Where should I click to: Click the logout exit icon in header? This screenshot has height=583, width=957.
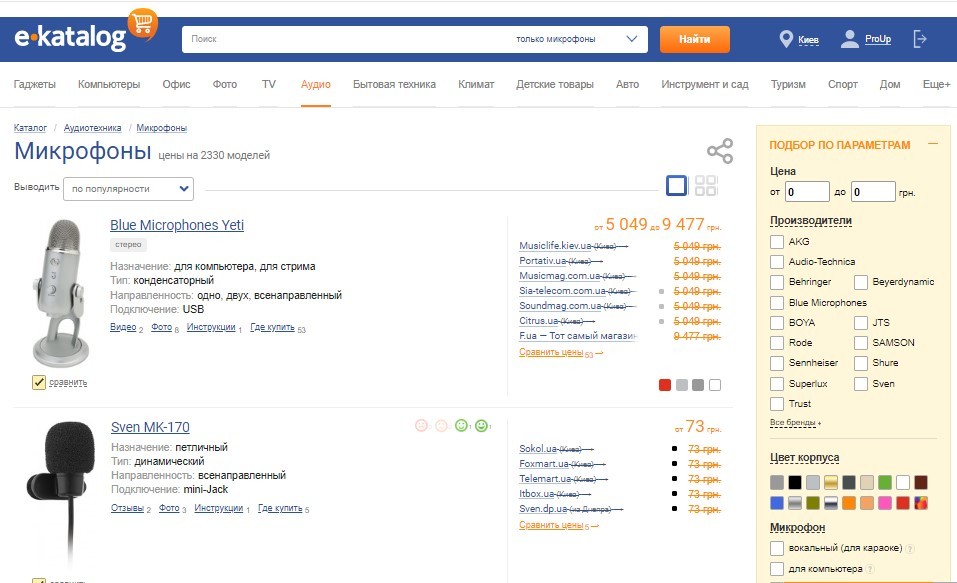[x=920, y=39]
